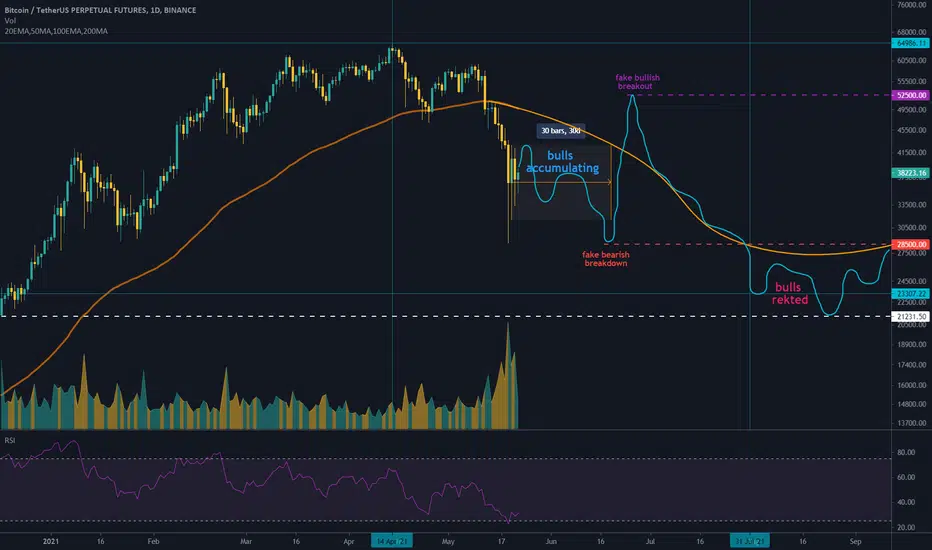This screenshot has height=550, width=932.
Task: Click the 45500.00 price scale value
Action: 911,130
